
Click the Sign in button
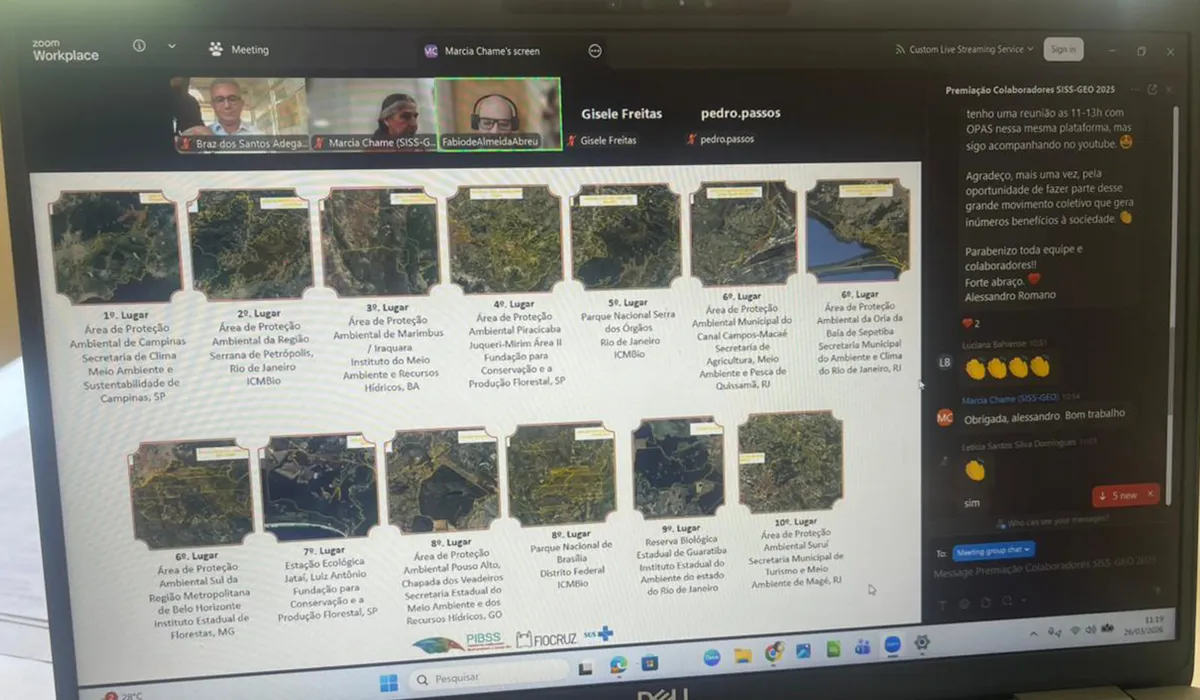[1064, 49]
